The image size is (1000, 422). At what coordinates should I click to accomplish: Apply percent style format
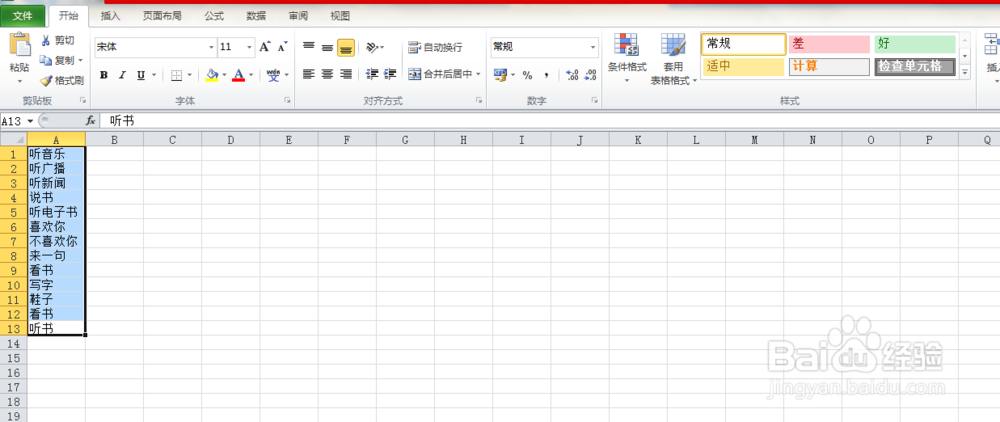(527, 75)
